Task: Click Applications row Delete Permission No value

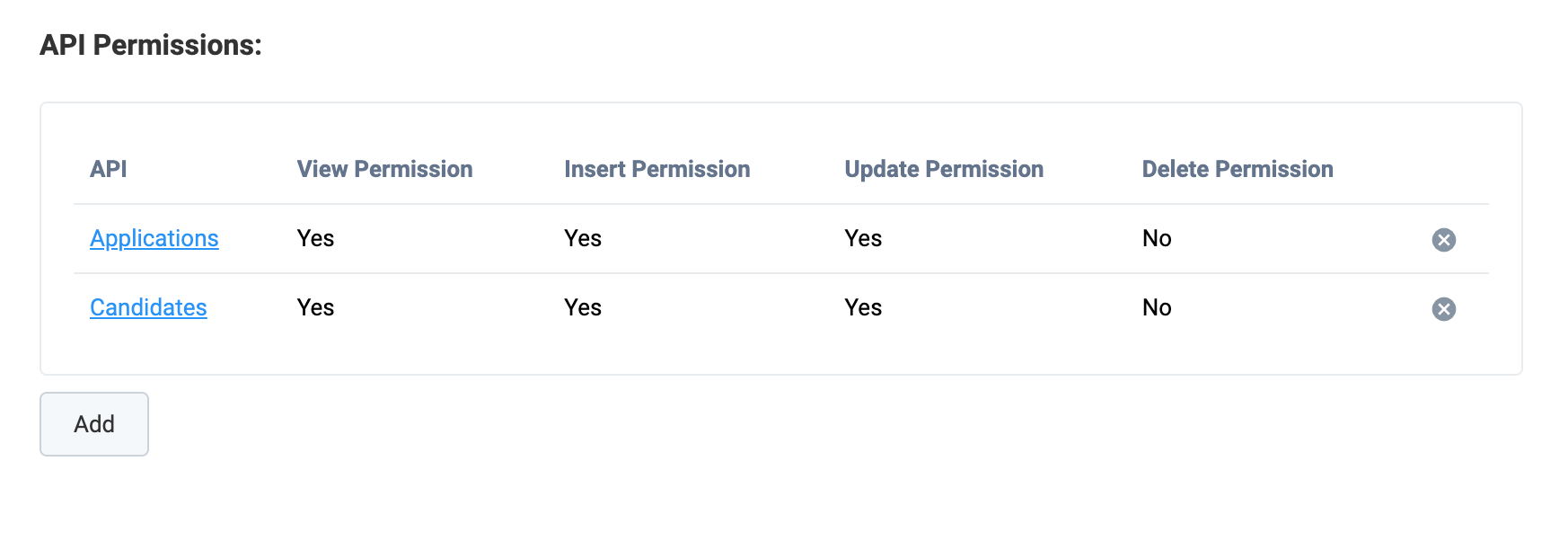Action: 1157,238
